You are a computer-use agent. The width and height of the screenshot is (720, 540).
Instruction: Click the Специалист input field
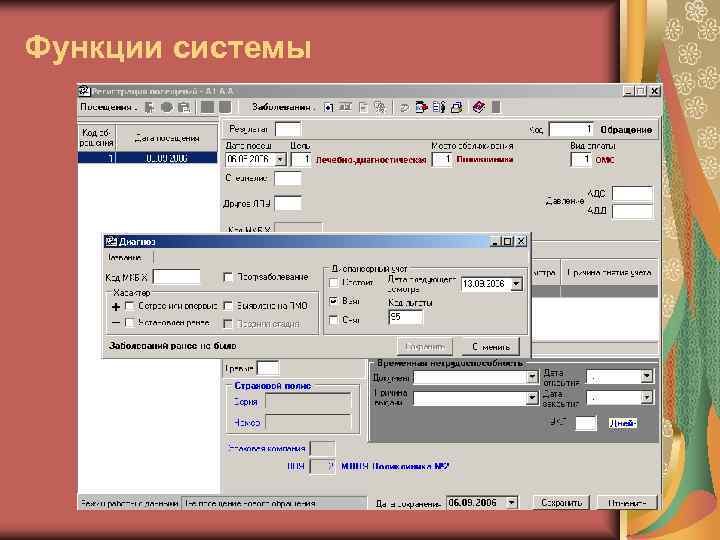coord(288,178)
